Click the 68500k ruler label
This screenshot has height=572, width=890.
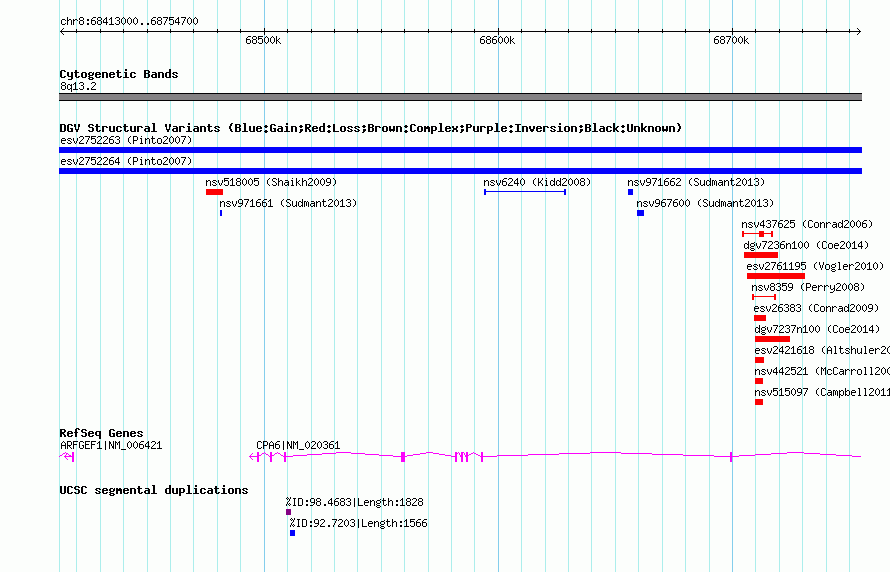click(263, 40)
